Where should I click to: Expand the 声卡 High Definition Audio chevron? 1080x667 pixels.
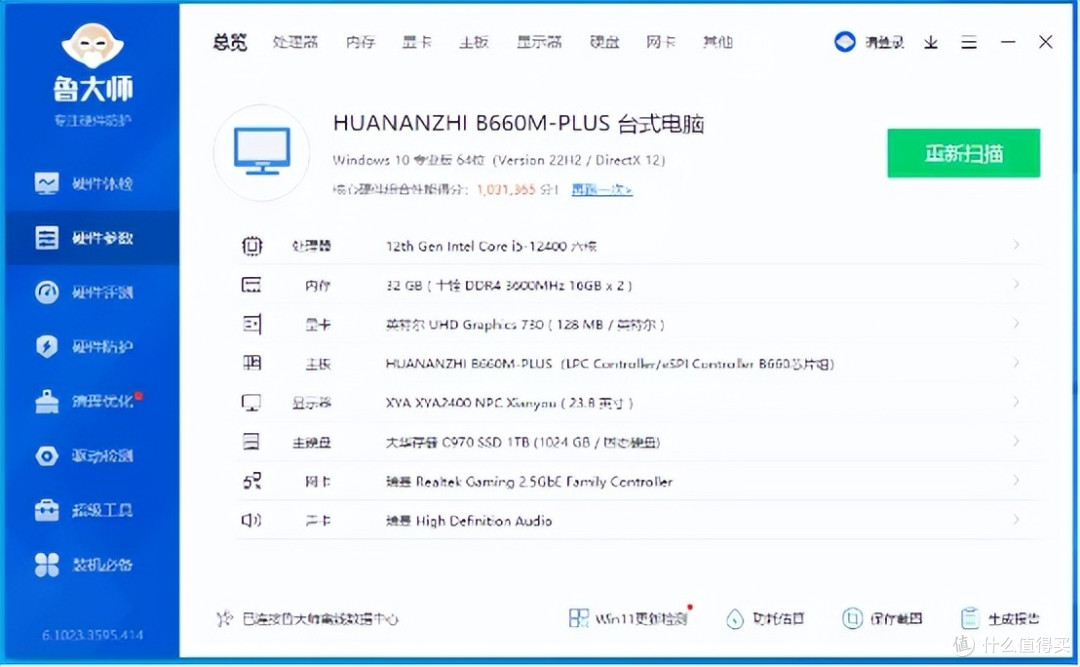(x=1016, y=520)
